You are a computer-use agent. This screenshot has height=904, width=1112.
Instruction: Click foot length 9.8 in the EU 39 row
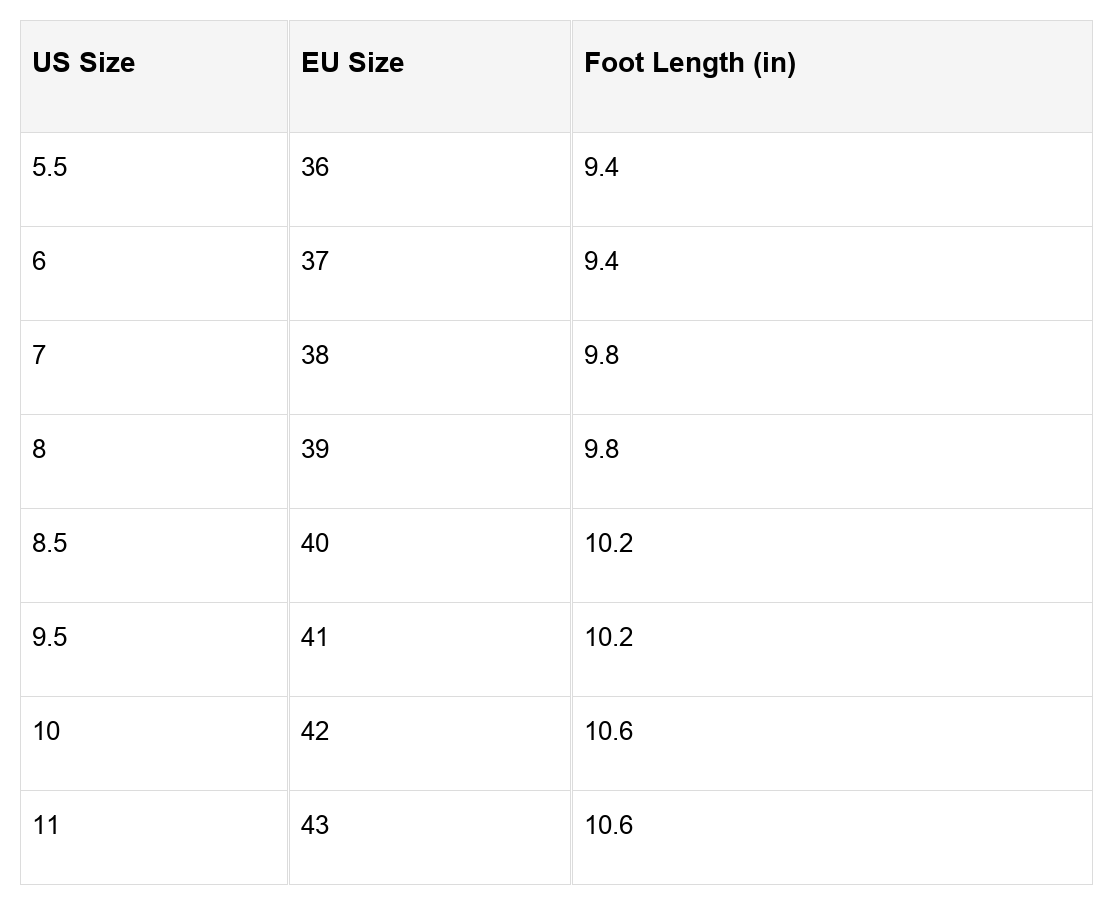click(832, 462)
